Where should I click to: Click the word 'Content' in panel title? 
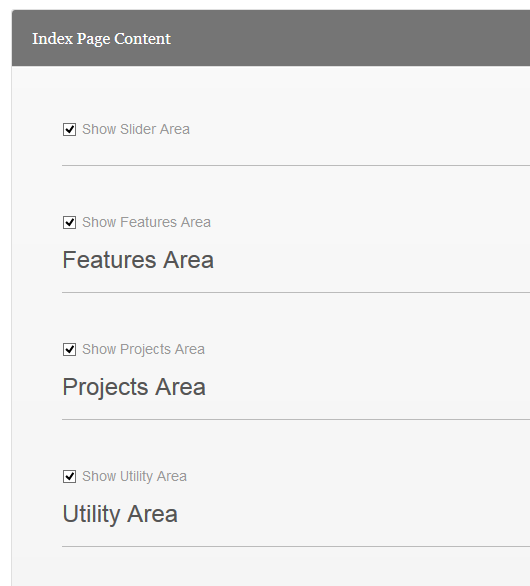click(142, 38)
